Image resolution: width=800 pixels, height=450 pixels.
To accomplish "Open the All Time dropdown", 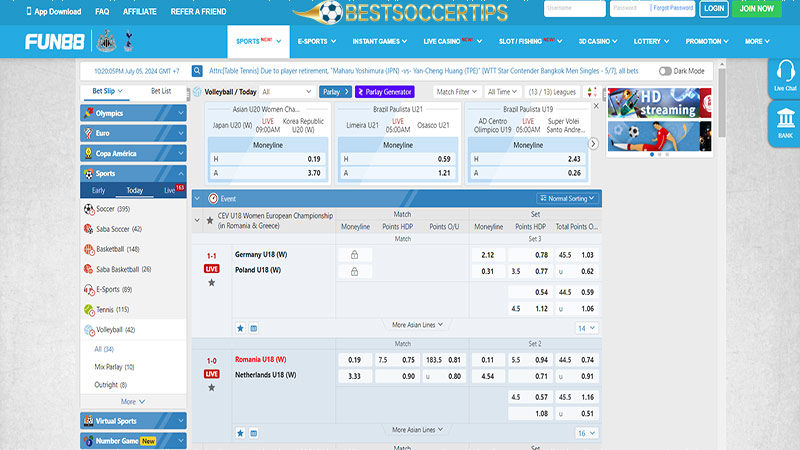I will click(502, 92).
